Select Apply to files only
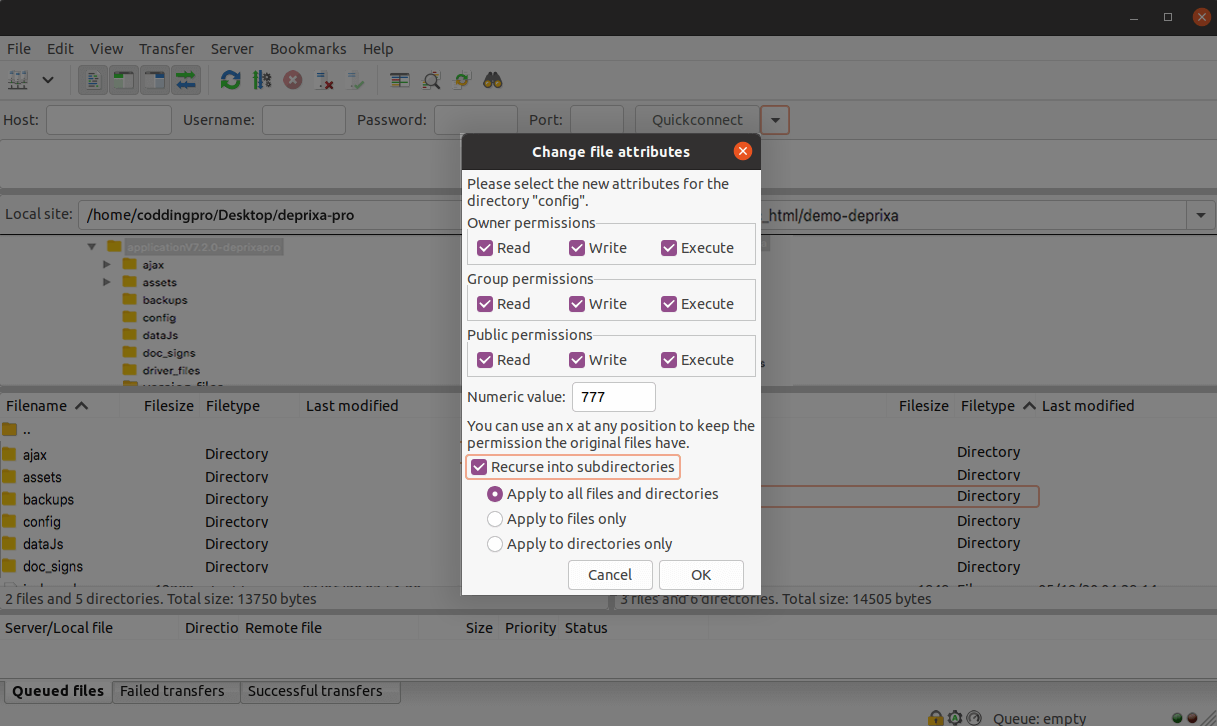This screenshot has height=726, width=1217. click(x=495, y=519)
